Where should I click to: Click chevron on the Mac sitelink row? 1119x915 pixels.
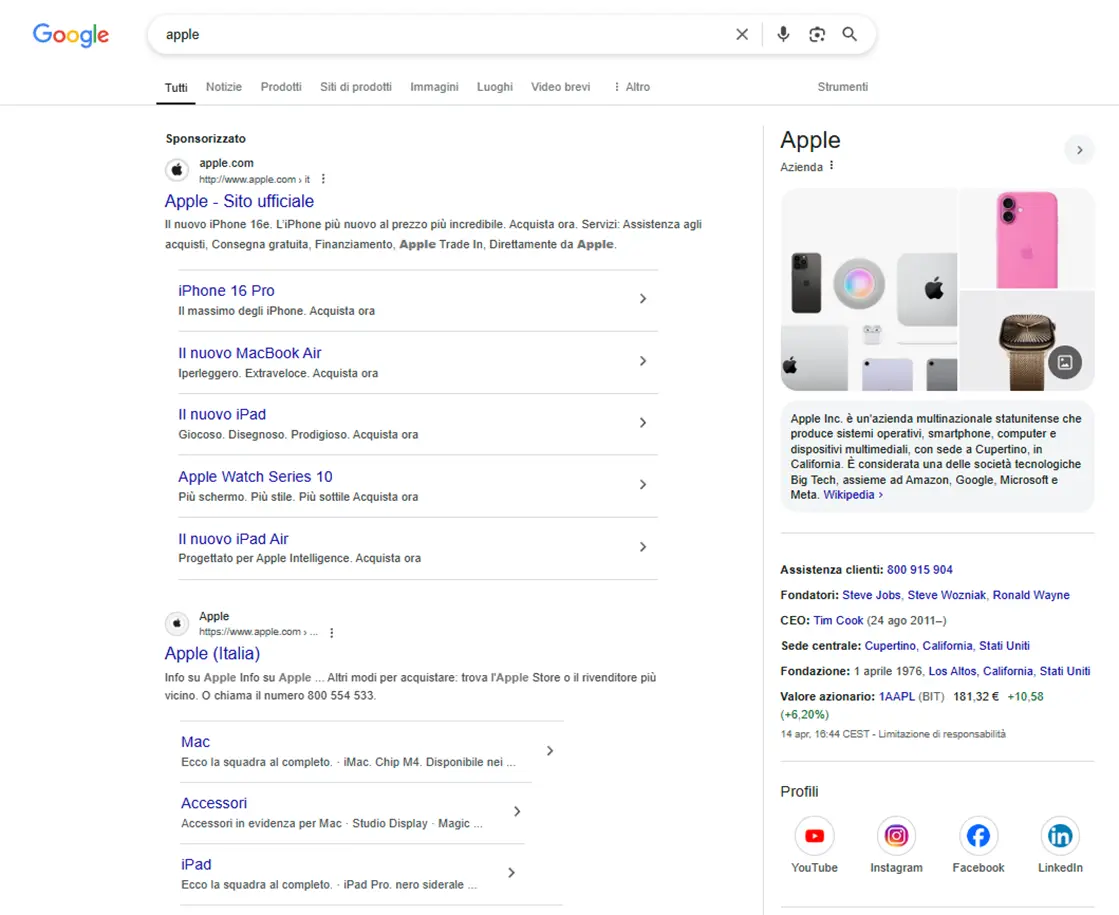[550, 751]
